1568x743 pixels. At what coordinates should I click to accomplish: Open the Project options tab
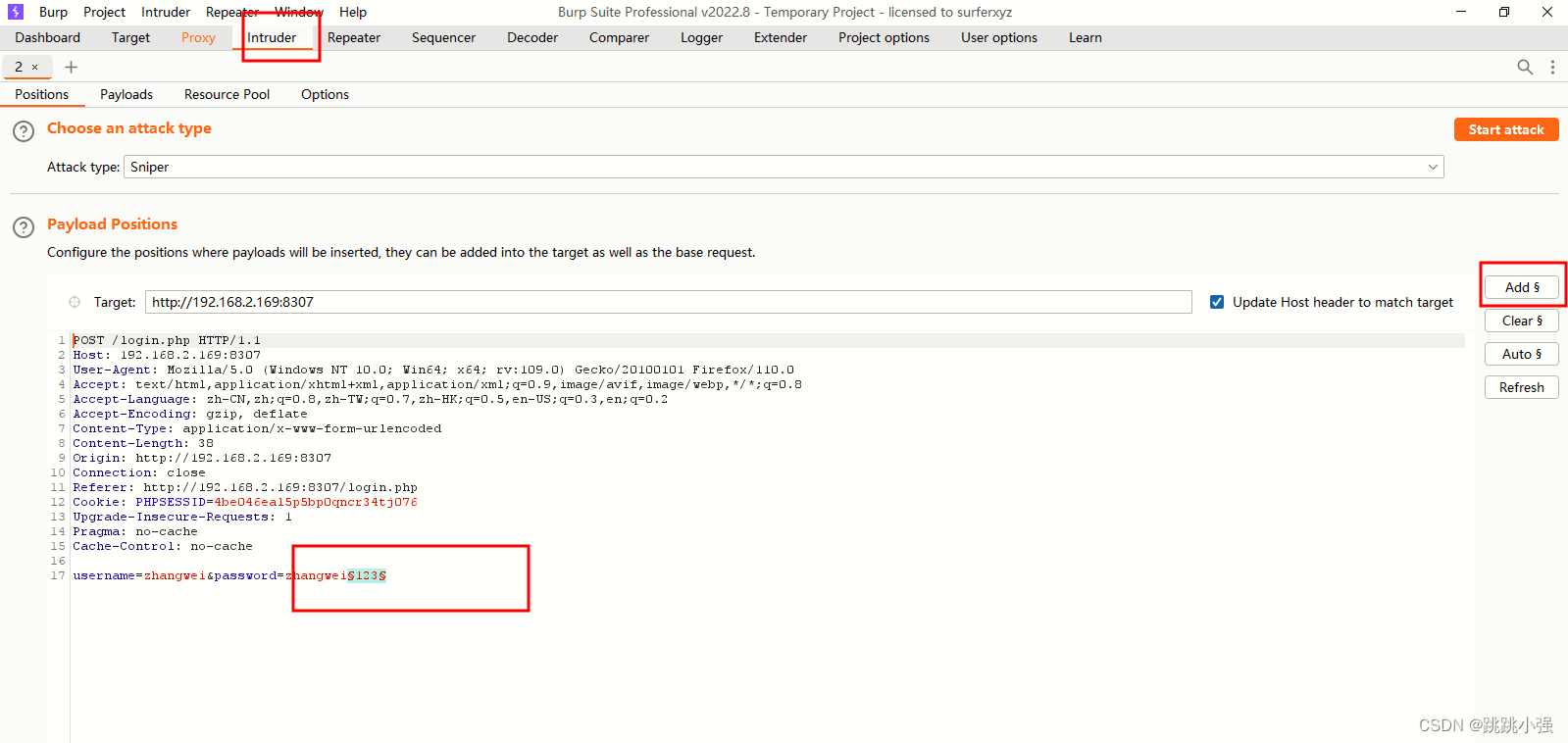point(884,37)
